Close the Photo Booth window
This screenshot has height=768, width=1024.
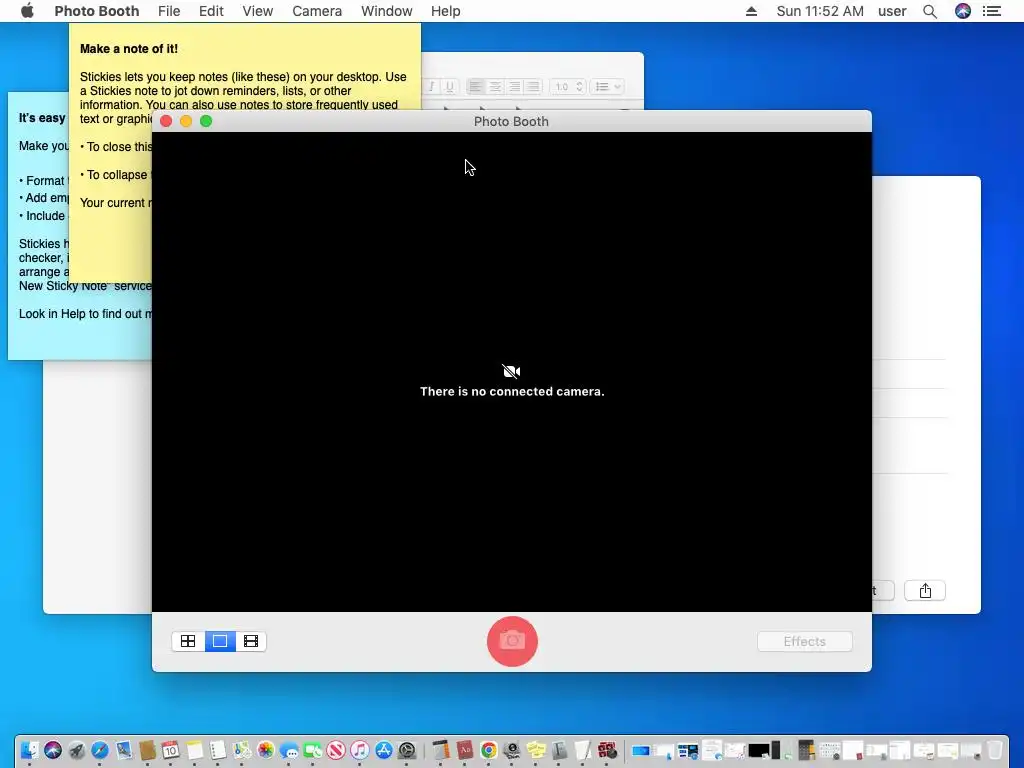click(166, 121)
